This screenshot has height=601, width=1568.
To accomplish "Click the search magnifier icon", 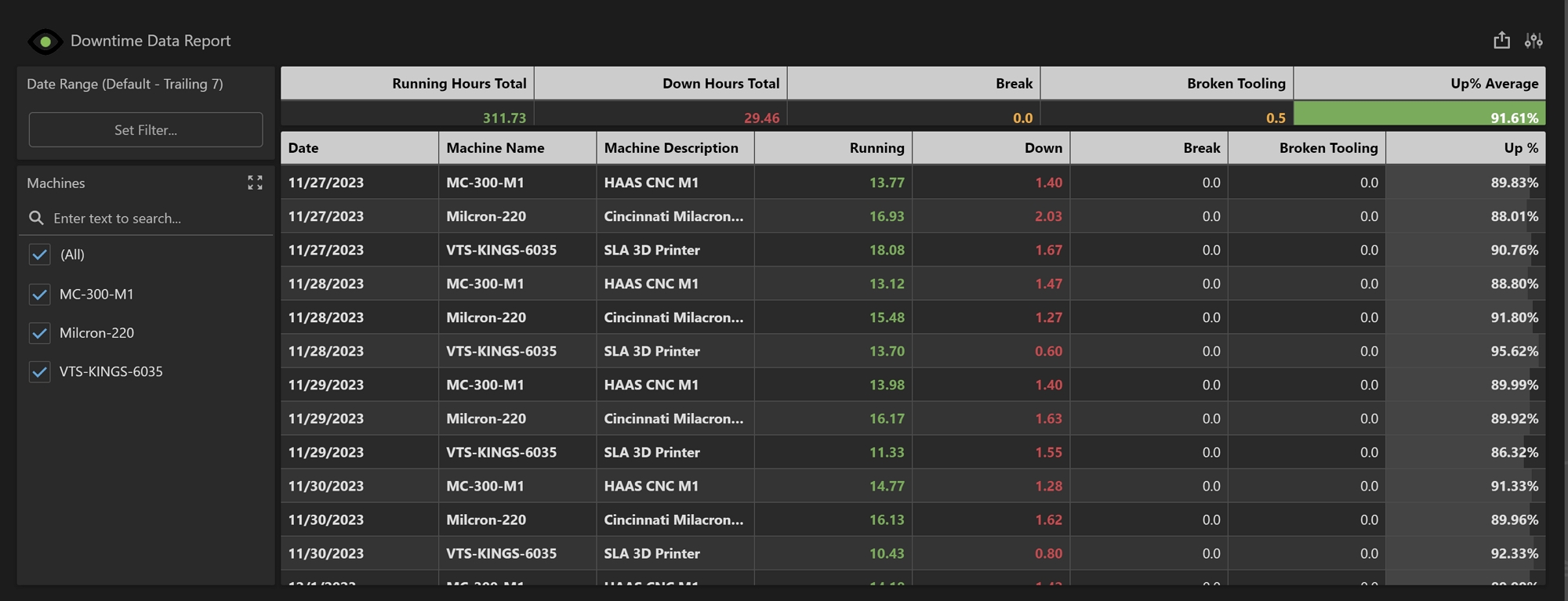I will click(x=36, y=218).
